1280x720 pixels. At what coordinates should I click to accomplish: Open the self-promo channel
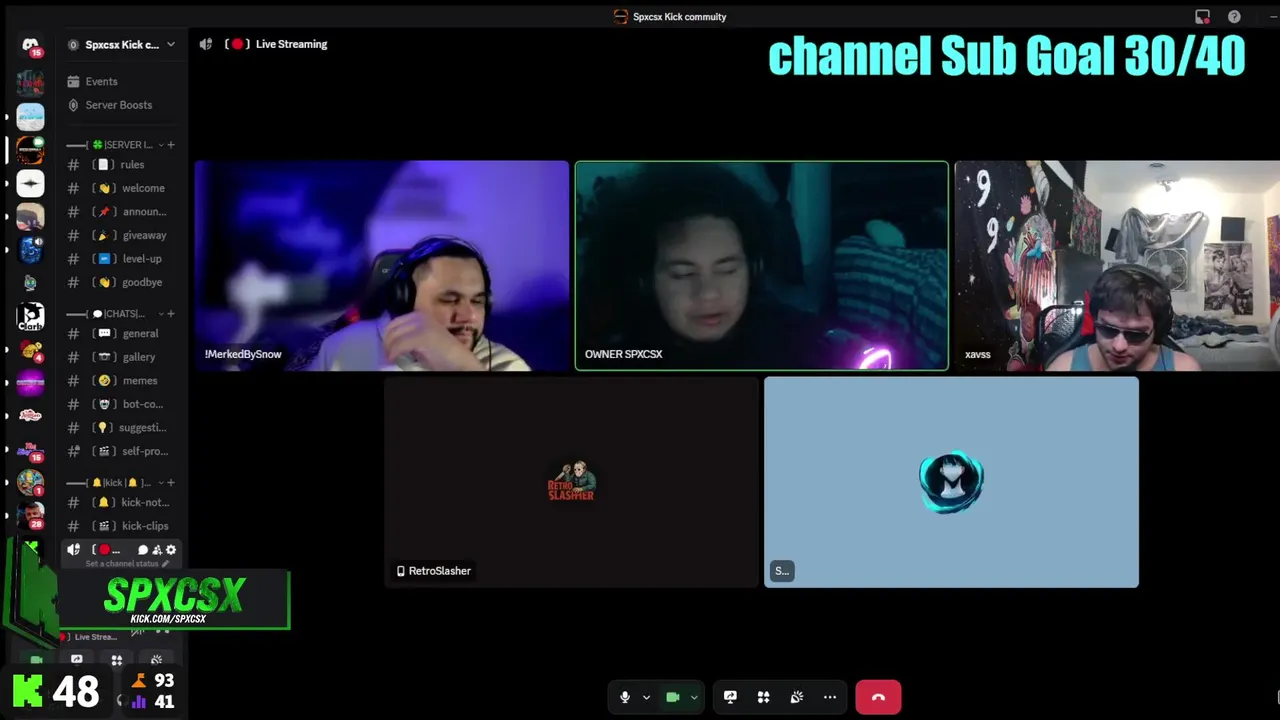tap(121, 451)
